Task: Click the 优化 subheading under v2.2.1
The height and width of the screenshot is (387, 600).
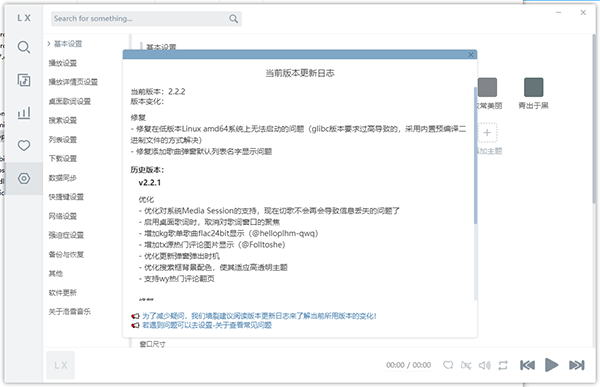Action: point(146,199)
